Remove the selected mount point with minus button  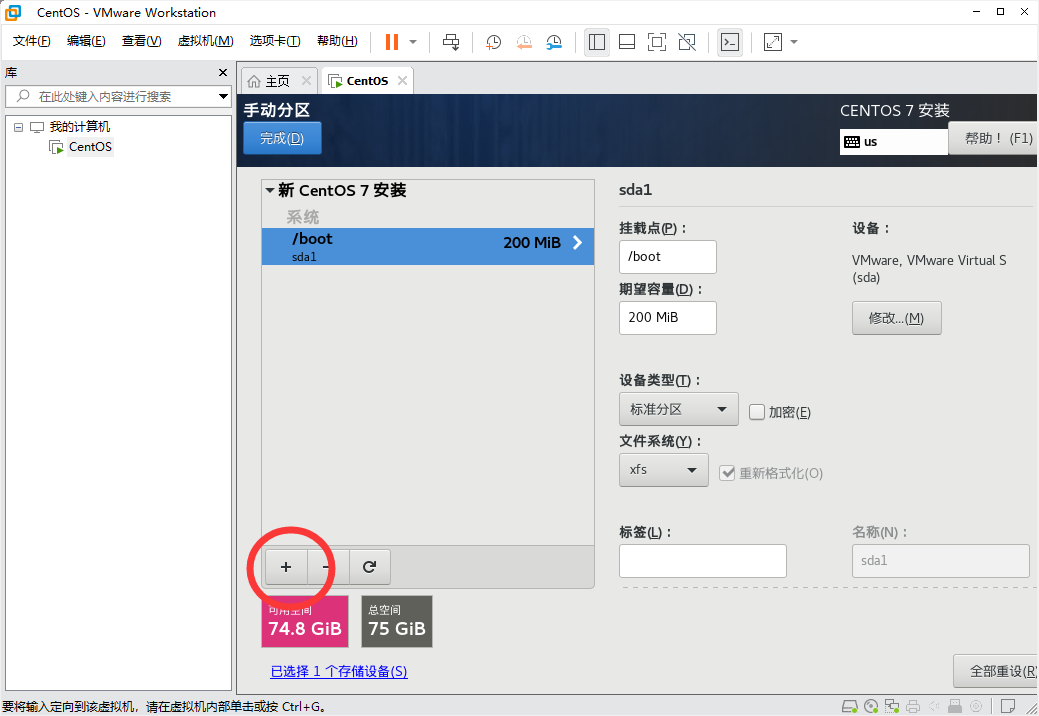(328, 567)
